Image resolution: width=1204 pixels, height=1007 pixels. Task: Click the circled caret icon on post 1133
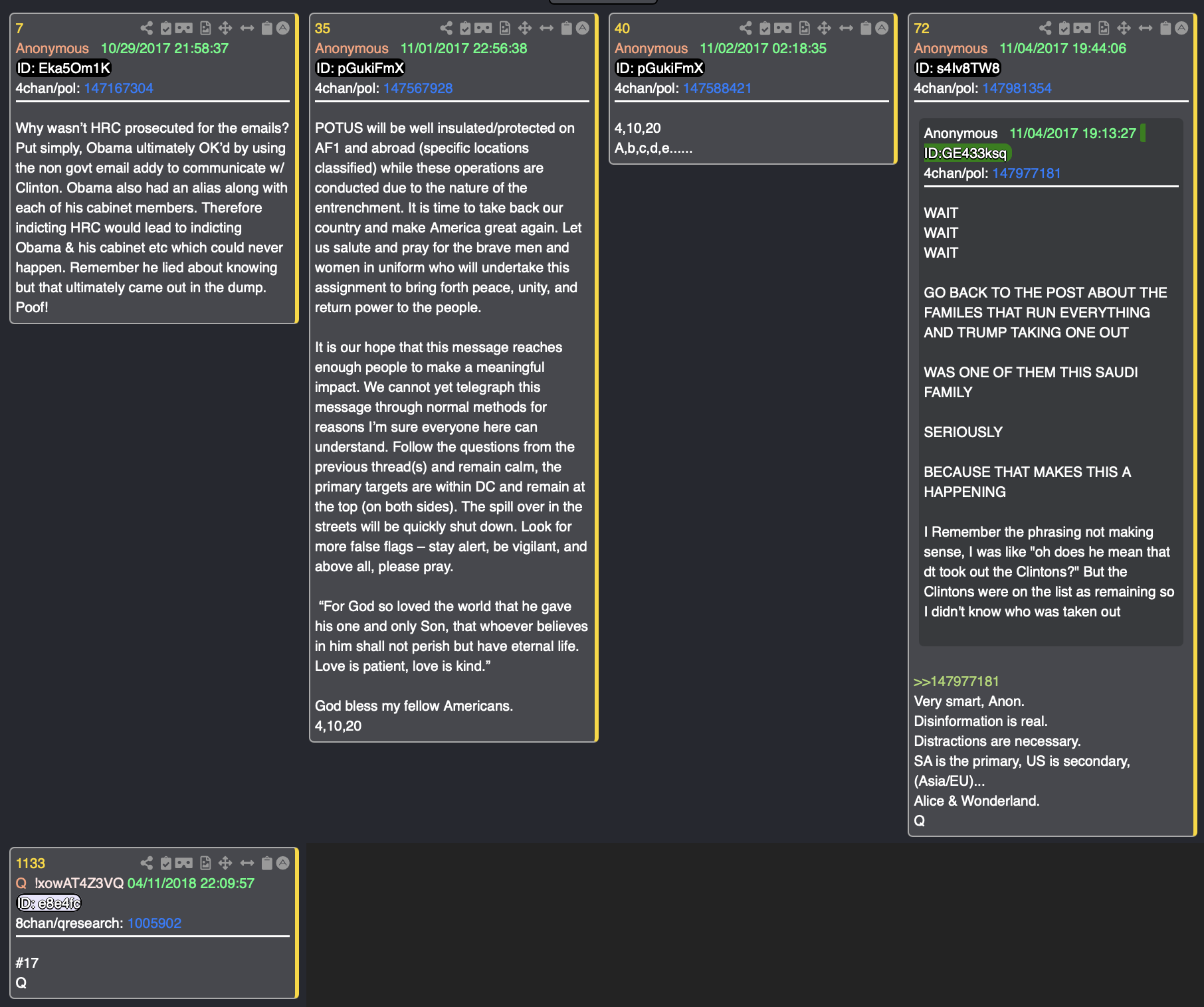tap(283, 863)
